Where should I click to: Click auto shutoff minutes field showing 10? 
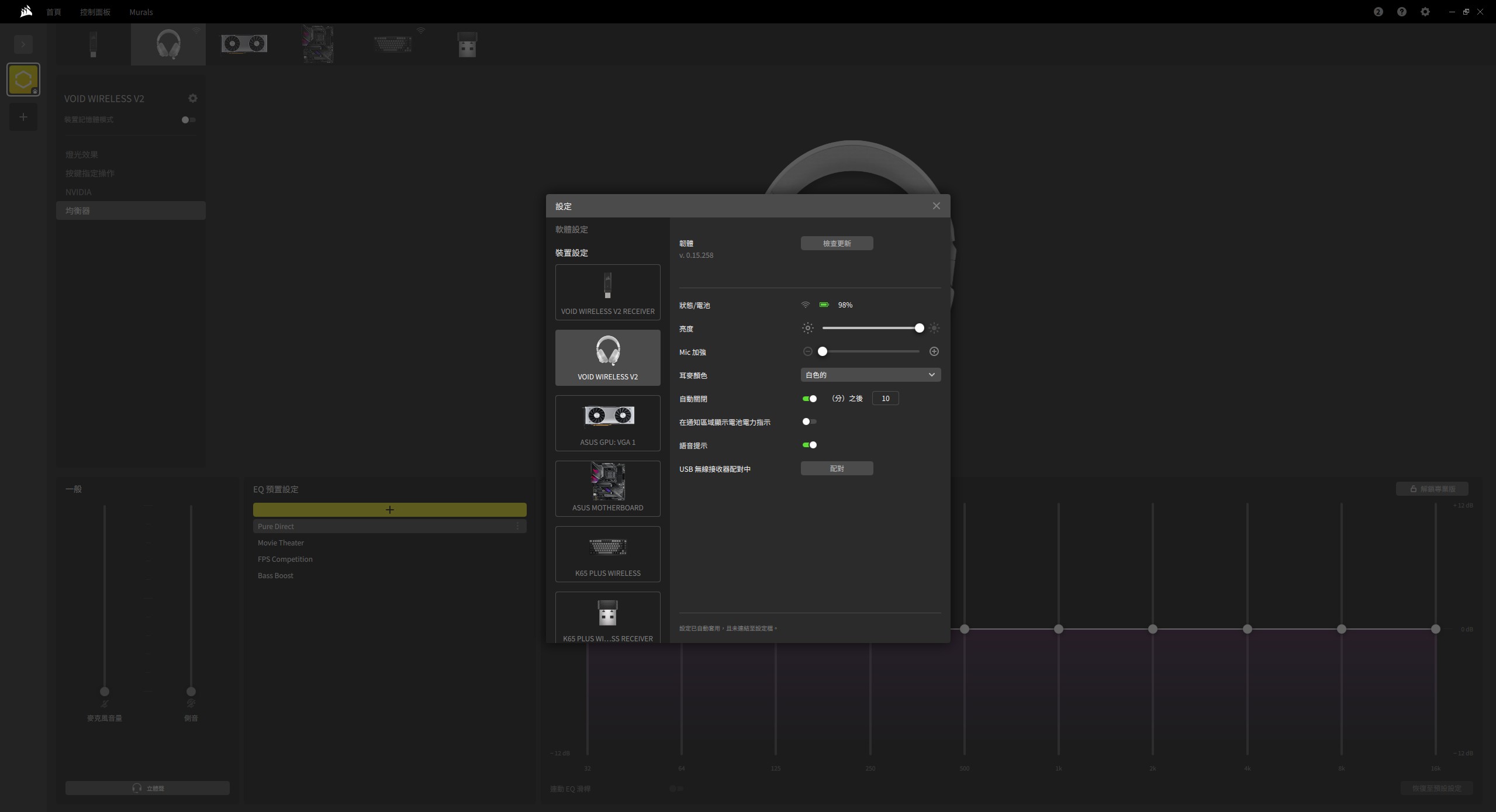point(885,398)
